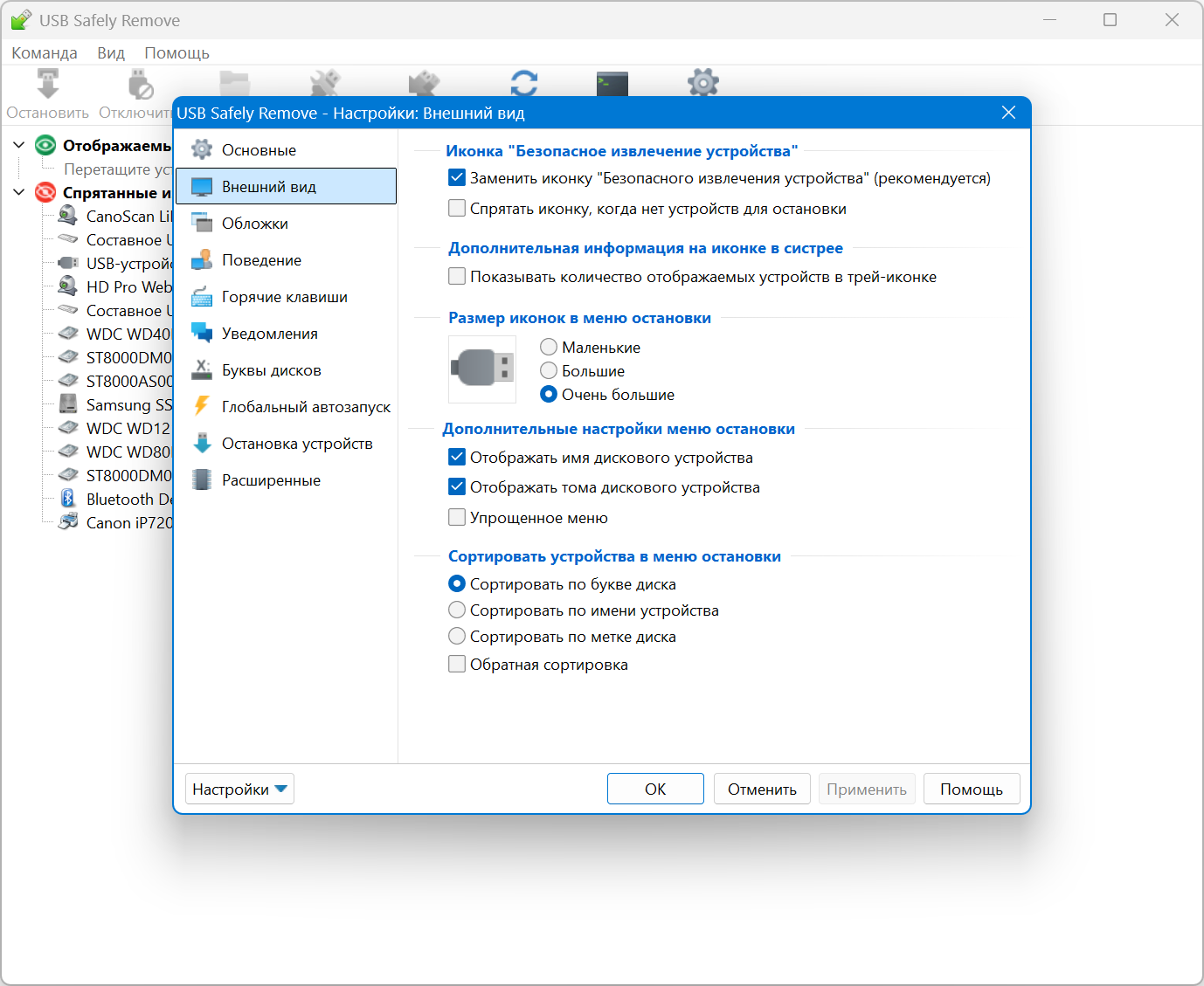Select Сортировать по метке диска
This screenshot has height=986, width=1204.
[457, 637]
